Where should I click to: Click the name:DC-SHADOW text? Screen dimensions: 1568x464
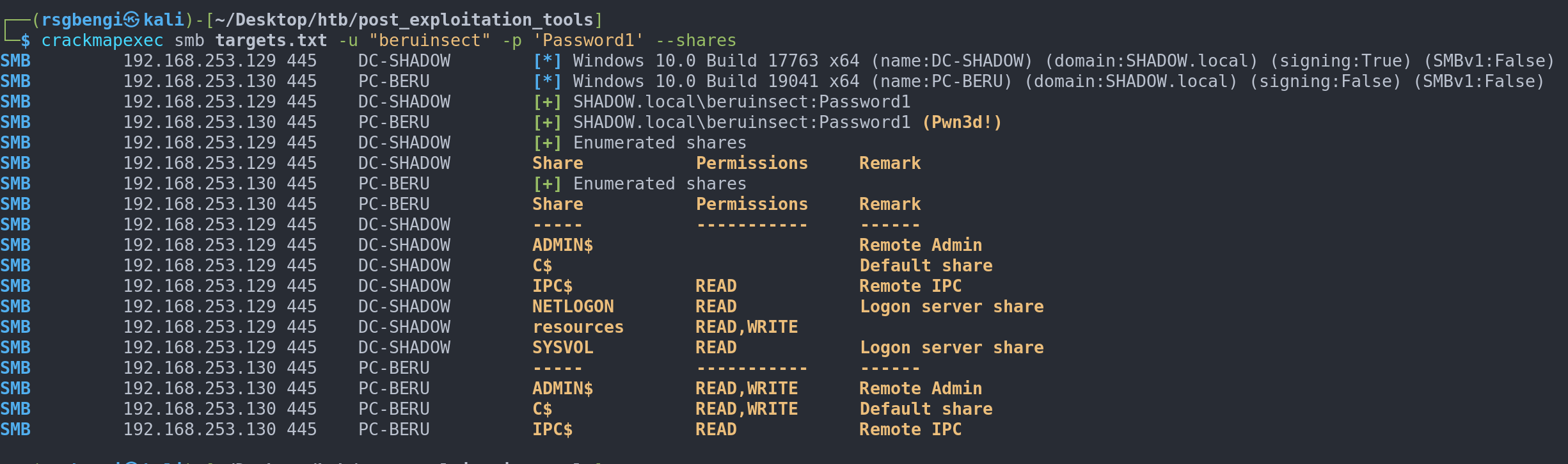click(x=951, y=61)
